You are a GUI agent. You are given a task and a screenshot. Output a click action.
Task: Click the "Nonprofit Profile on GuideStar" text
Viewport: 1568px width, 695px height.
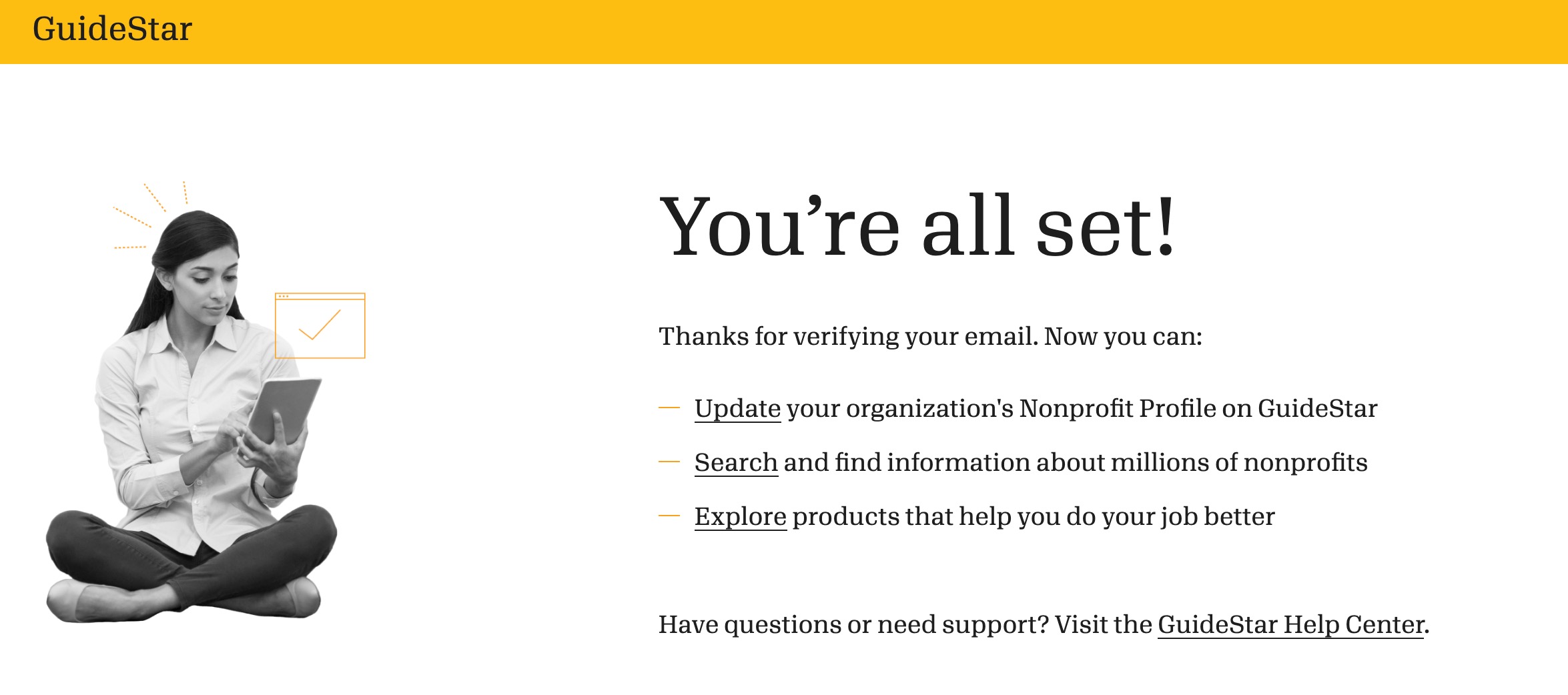click(x=1198, y=408)
